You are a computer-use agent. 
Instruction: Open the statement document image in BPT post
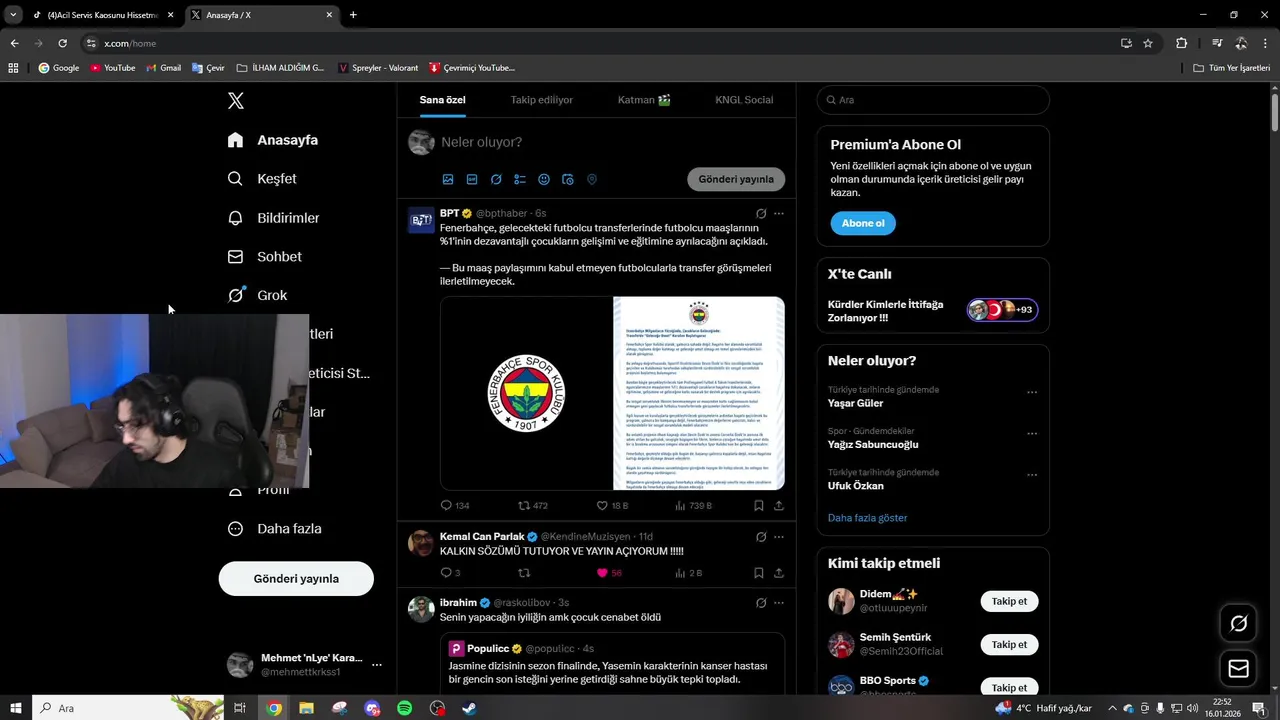699,393
